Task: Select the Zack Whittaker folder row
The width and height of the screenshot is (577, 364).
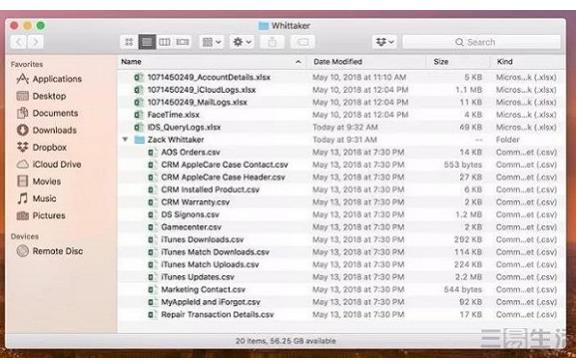Action: [341, 139]
